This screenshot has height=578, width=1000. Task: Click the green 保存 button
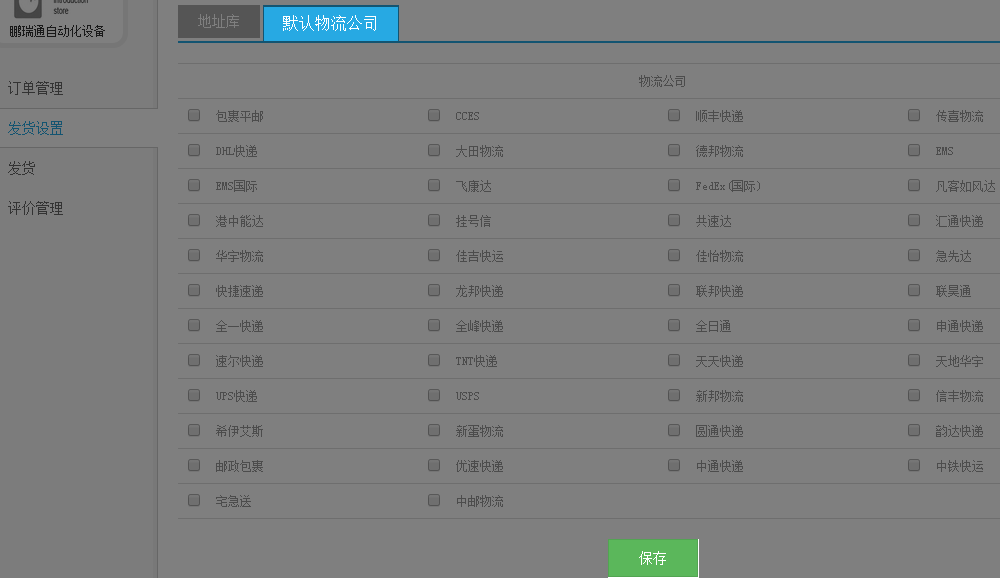pos(653,558)
